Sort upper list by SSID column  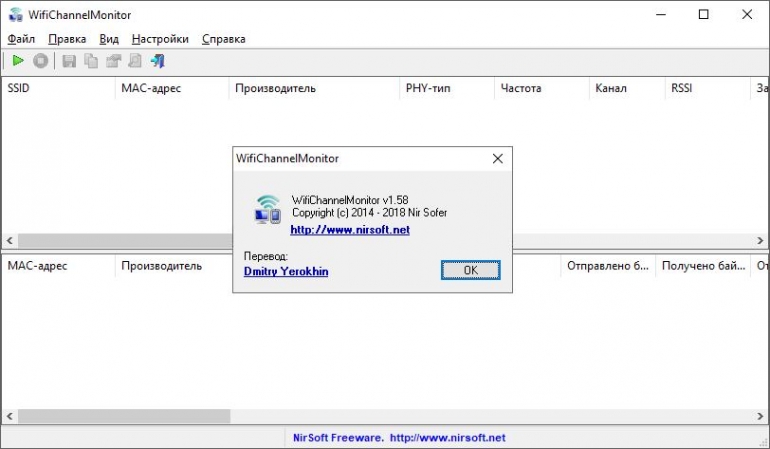58,88
